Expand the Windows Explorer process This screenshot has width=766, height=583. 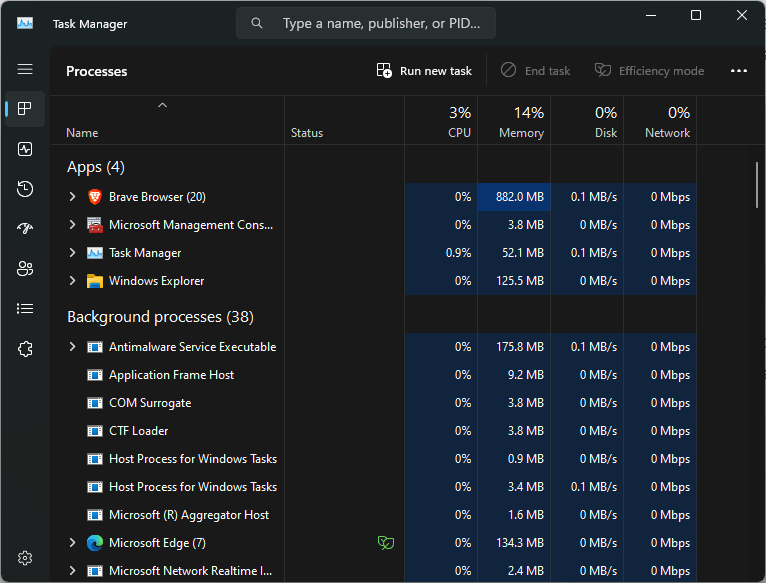click(x=72, y=281)
